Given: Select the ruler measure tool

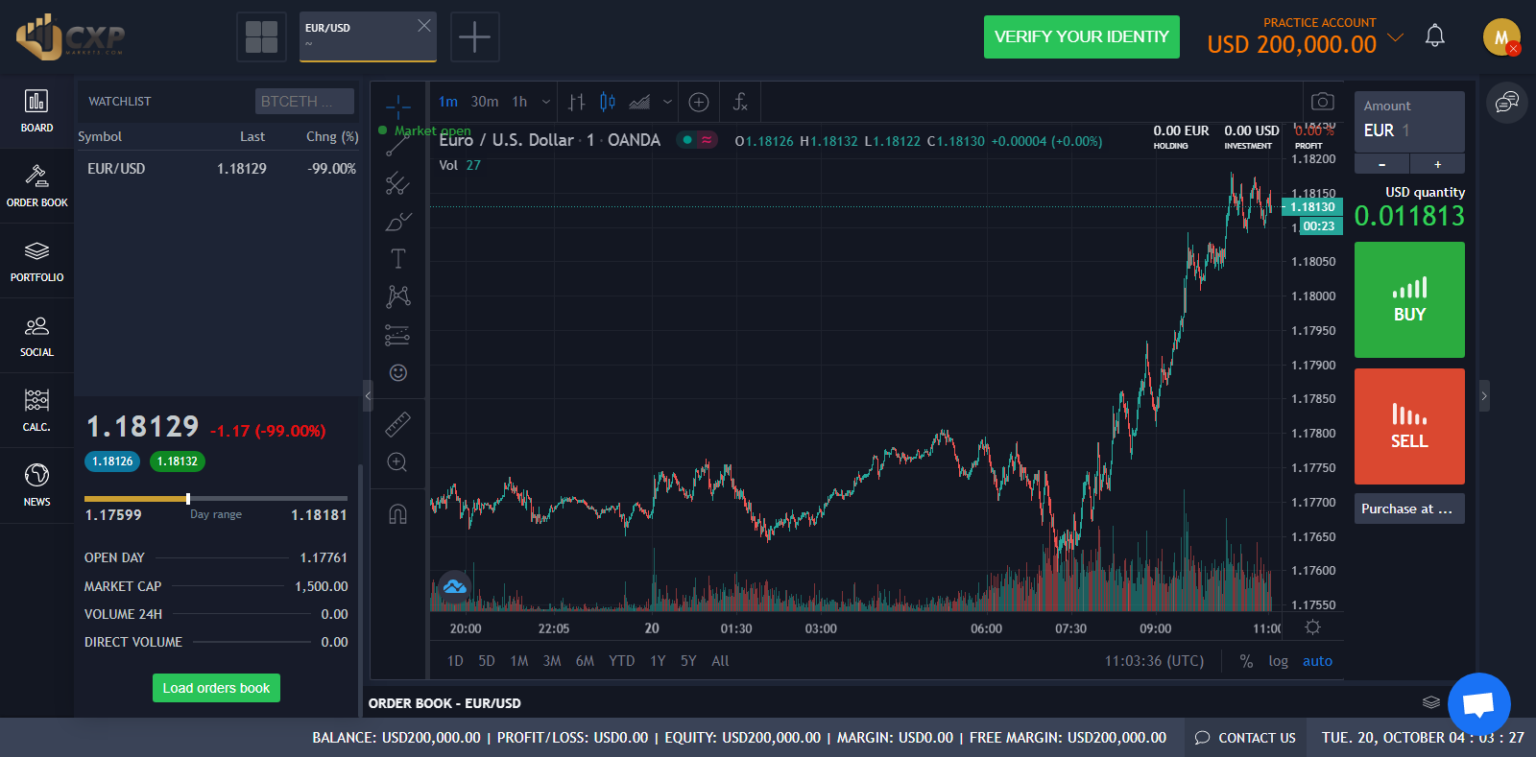Looking at the screenshot, I should coord(398,424).
